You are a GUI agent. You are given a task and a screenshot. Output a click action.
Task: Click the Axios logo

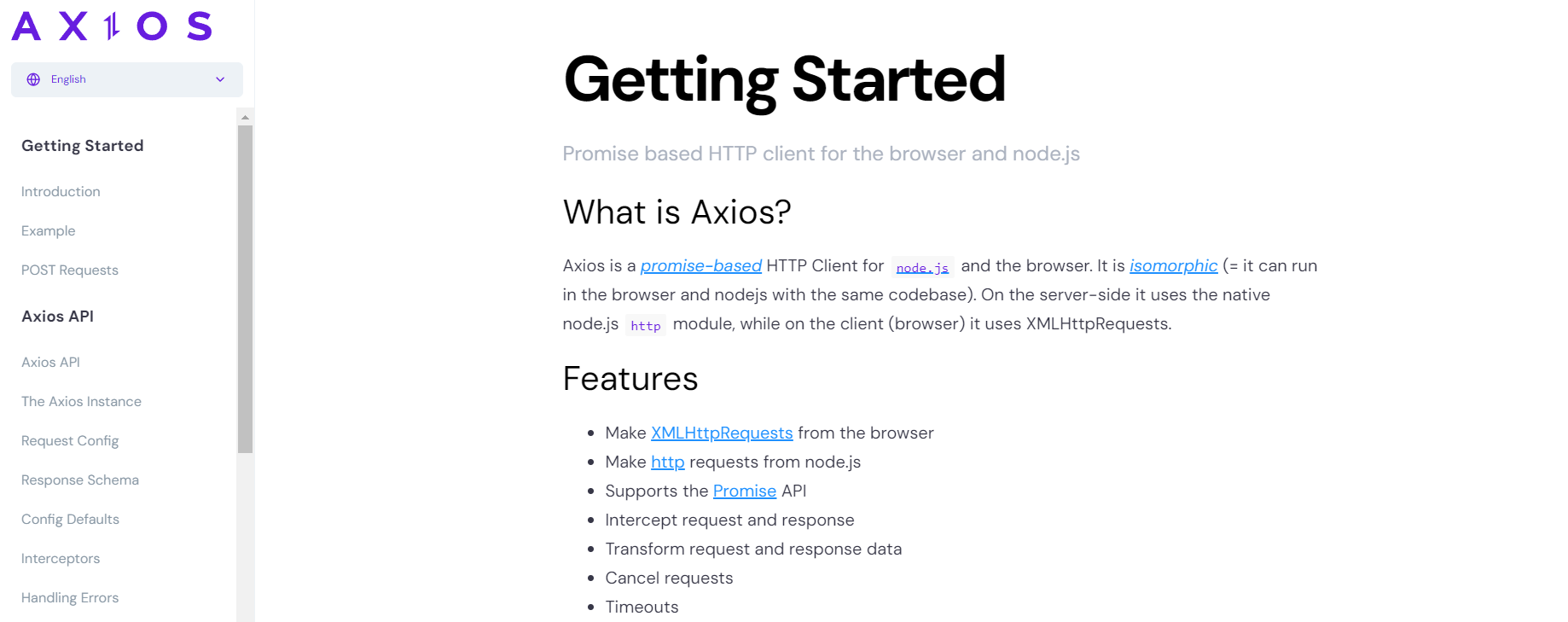[111, 26]
